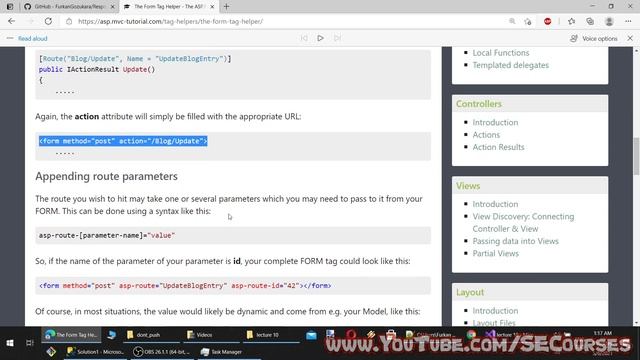The height and width of the screenshot is (360, 640).
Task: Open the Partial Views link
Action: (496, 253)
